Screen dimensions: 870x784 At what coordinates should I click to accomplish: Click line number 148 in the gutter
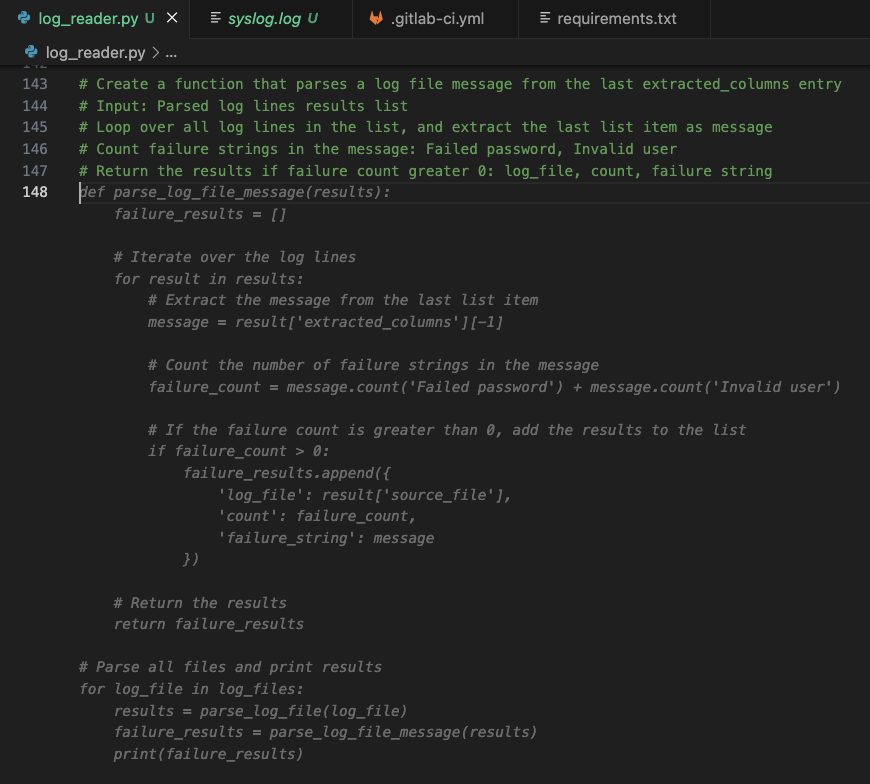(34, 192)
